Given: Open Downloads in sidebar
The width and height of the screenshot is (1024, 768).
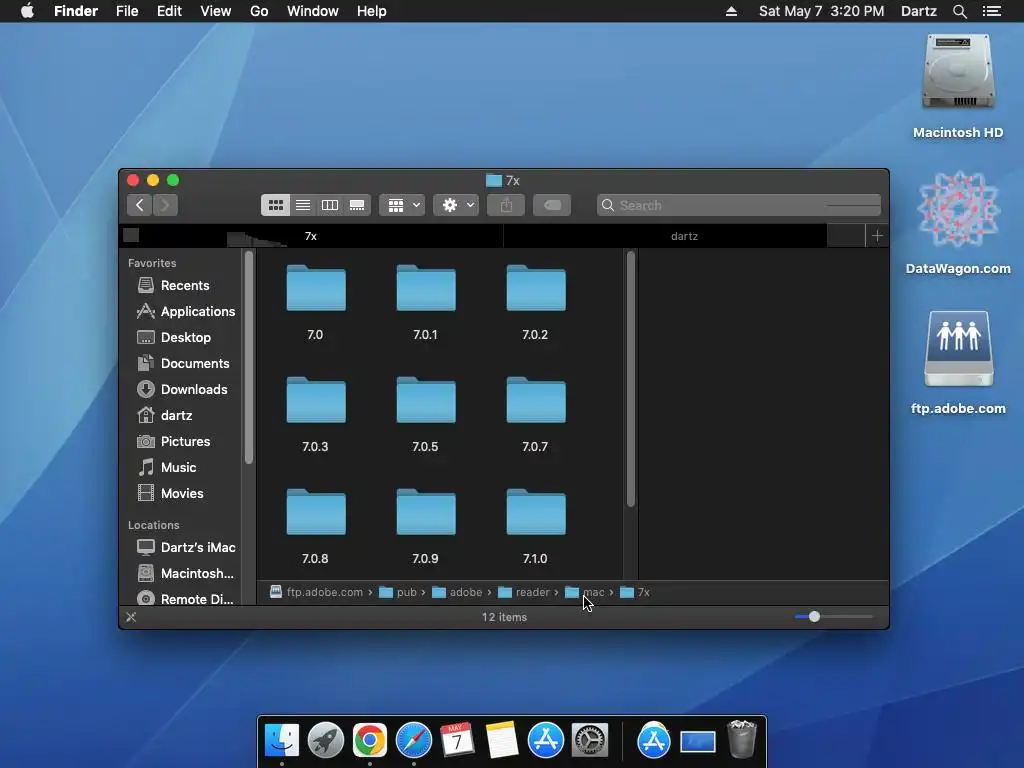Looking at the screenshot, I should (182, 390).
